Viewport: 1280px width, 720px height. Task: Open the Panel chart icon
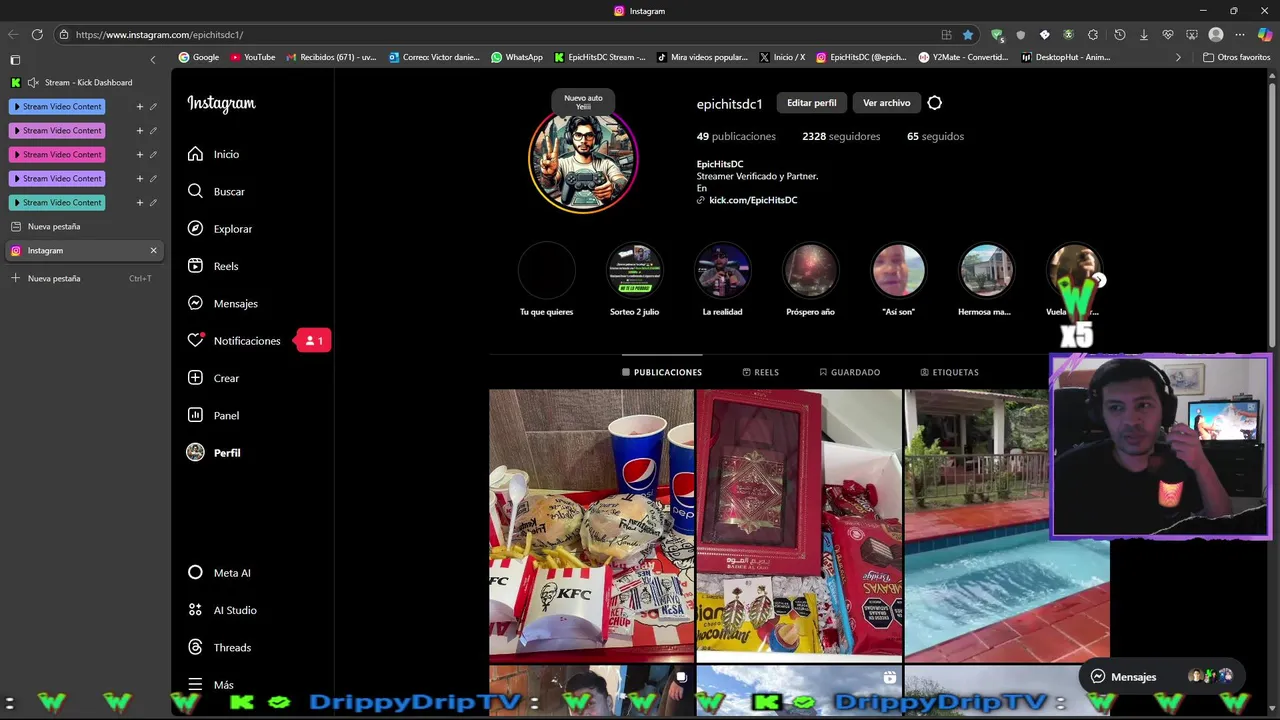point(195,415)
